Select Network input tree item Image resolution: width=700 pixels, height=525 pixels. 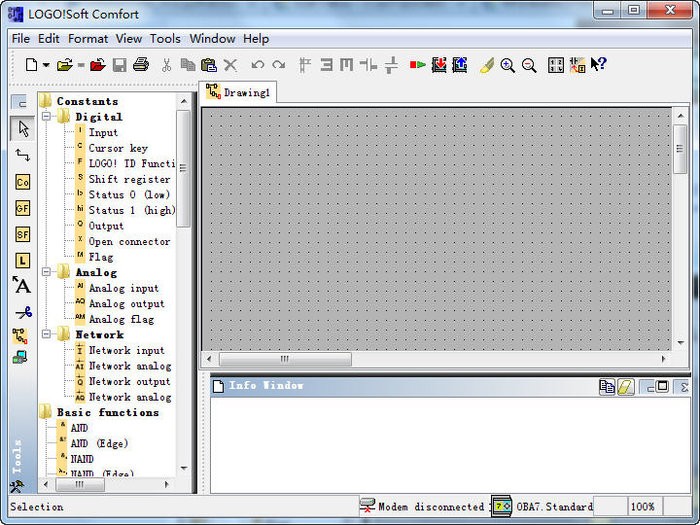click(x=126, y=350)
